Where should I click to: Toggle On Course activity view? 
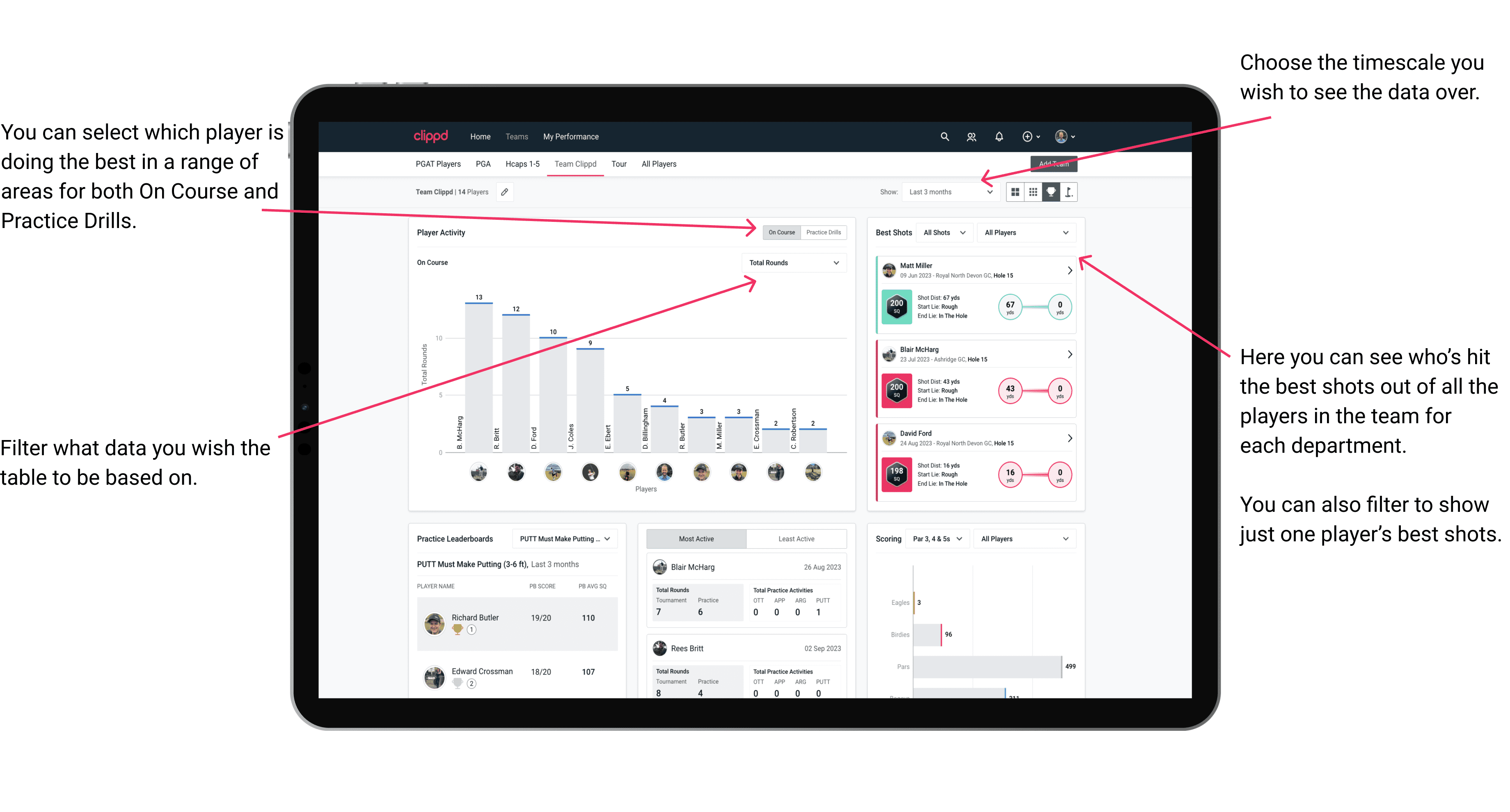click(782, 233)
